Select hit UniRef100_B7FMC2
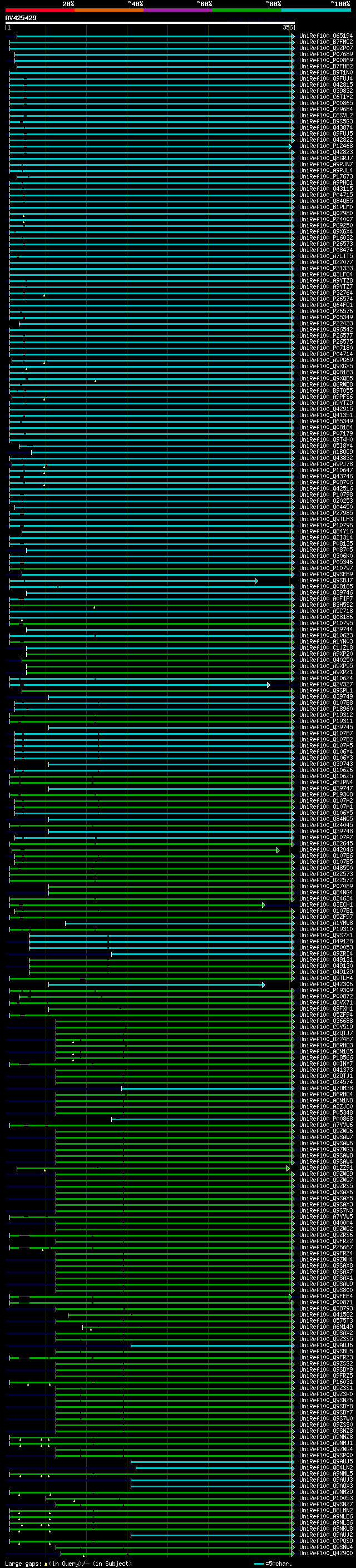This screenshot has width=356, height=1568. click(x=326, y=42)
